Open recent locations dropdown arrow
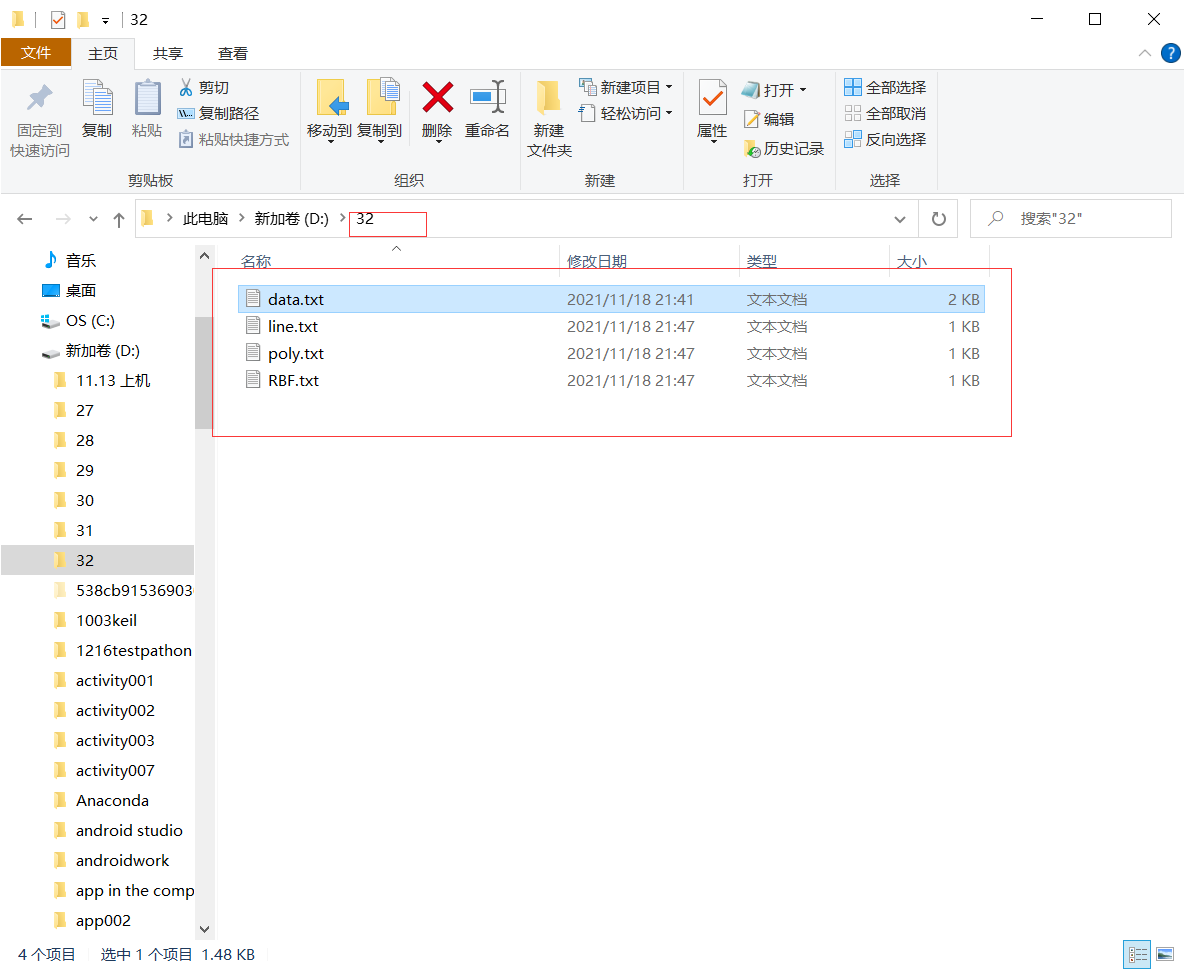Viewport: 1185px width, 970px height. click(93, 219)
